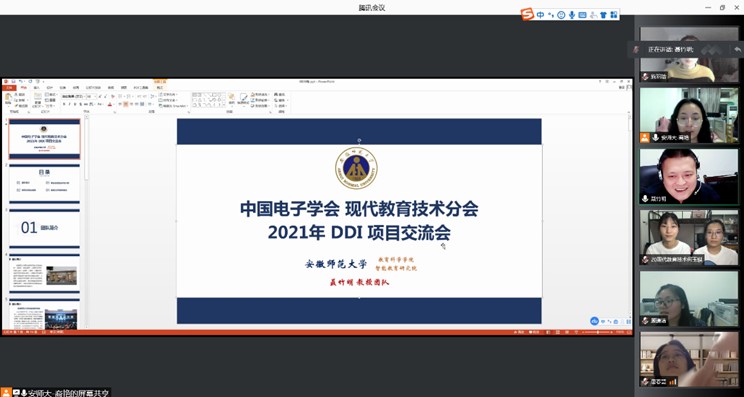Screen dimensions: 744x397
Task: Expand the font size dropdown
Action: 95,96
